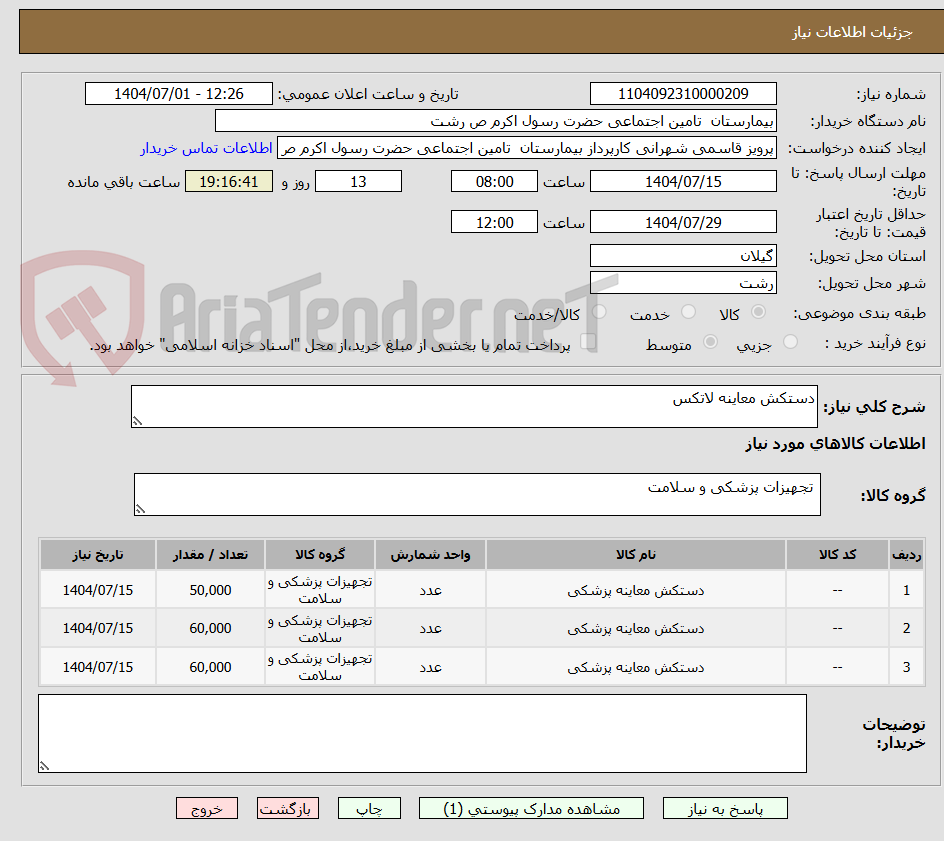Click the چاپ button
Viewport: 944px width, 841px height.
click(369, 808)
